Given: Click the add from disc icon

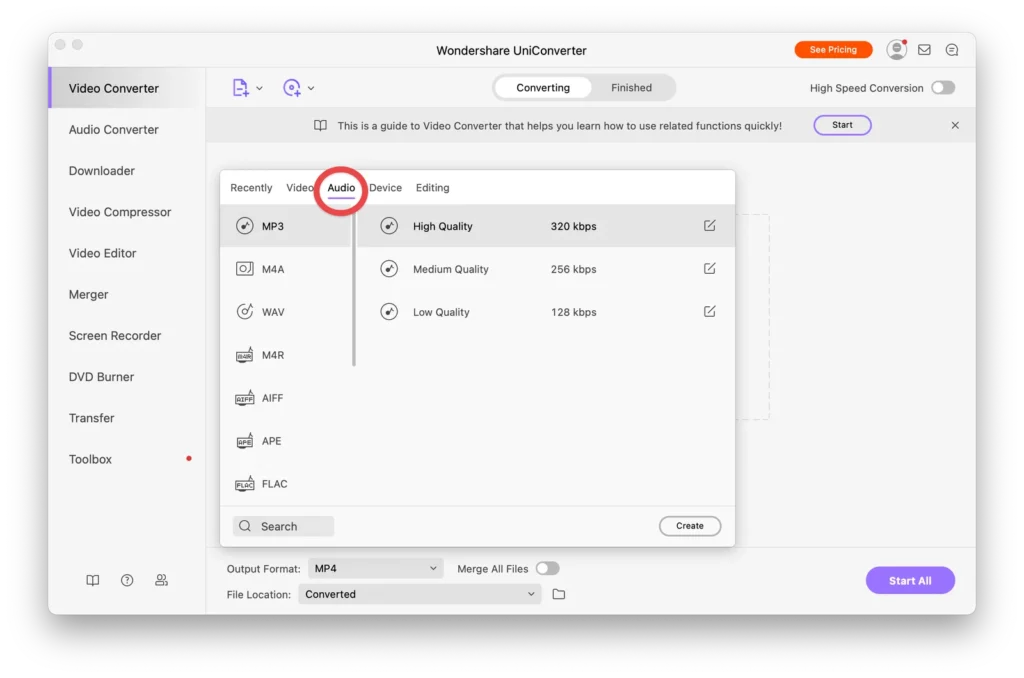Looking at the screenshot, I should pyautogui.click(x=292, y=88).
